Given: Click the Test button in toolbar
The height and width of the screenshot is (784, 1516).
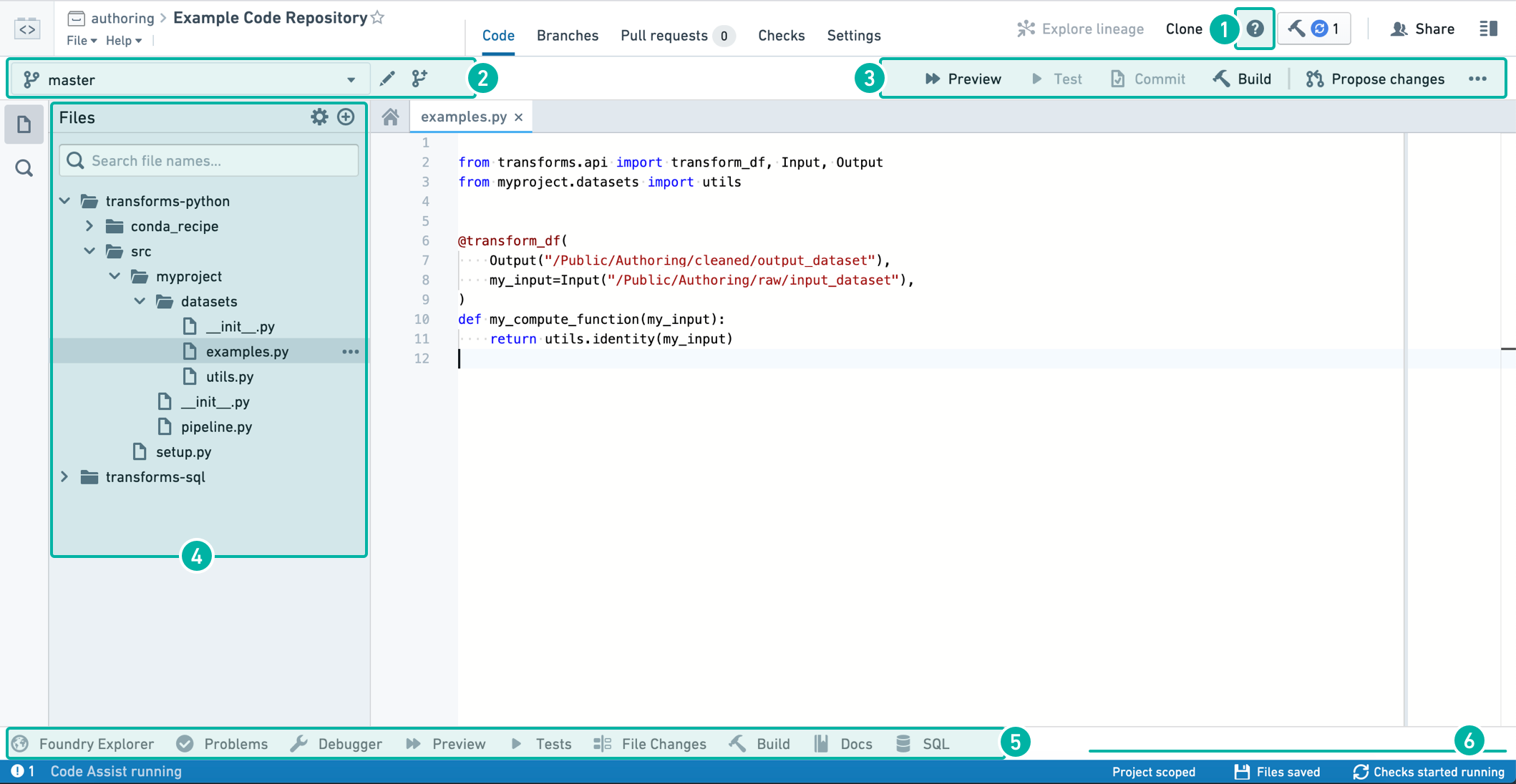Looking at the screenshot, I should [1058, 79].
